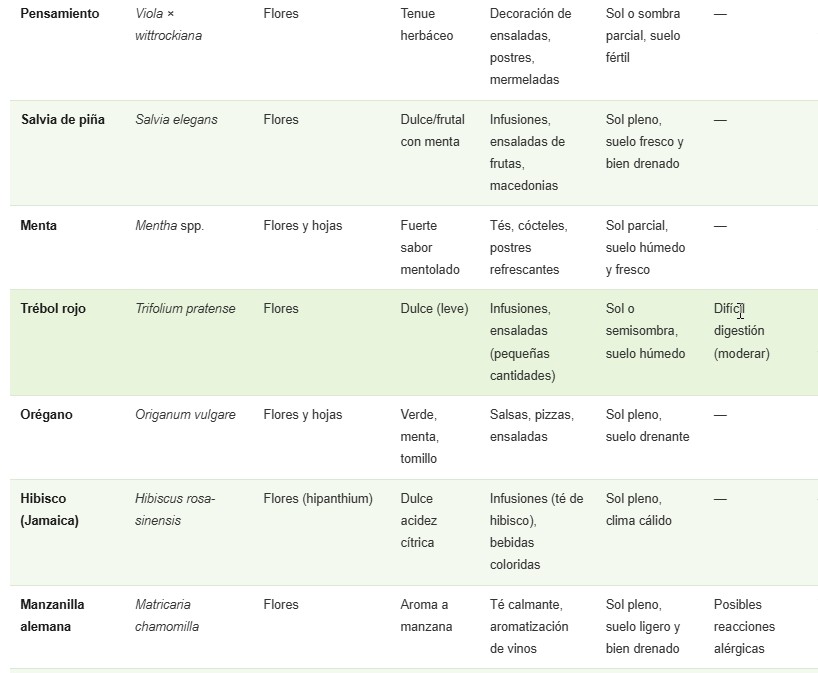Click the Hibisco (Jamaica) row name
The image size is (818, 673).
pos(52,509)
